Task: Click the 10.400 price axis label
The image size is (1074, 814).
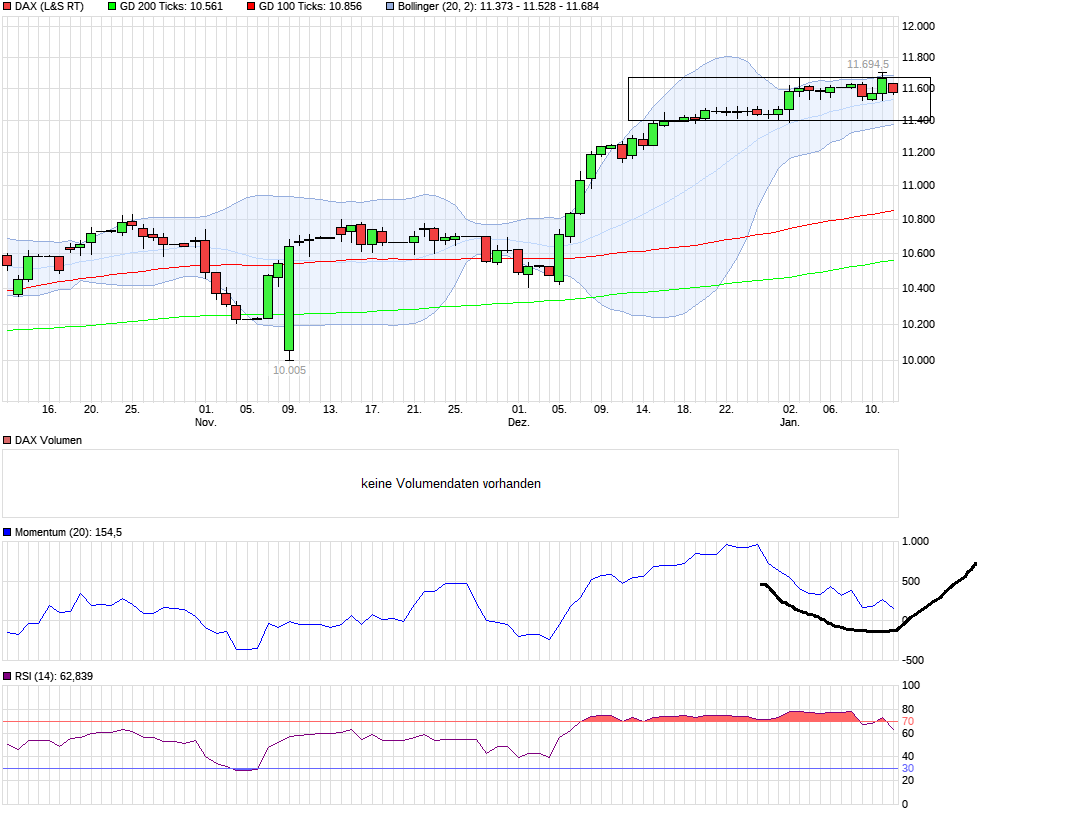Action: point(918,288)
